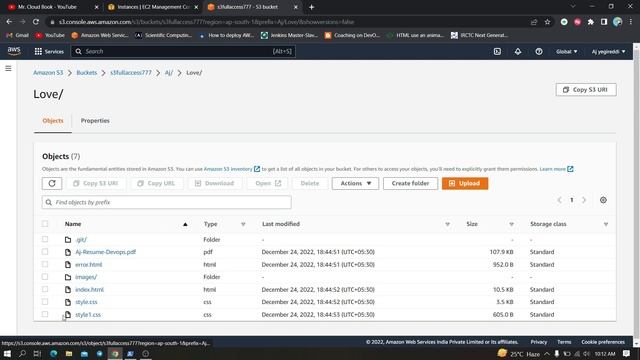Open the help question-mark icon
The image size is (640, 360).
click(x=539, y=51)
